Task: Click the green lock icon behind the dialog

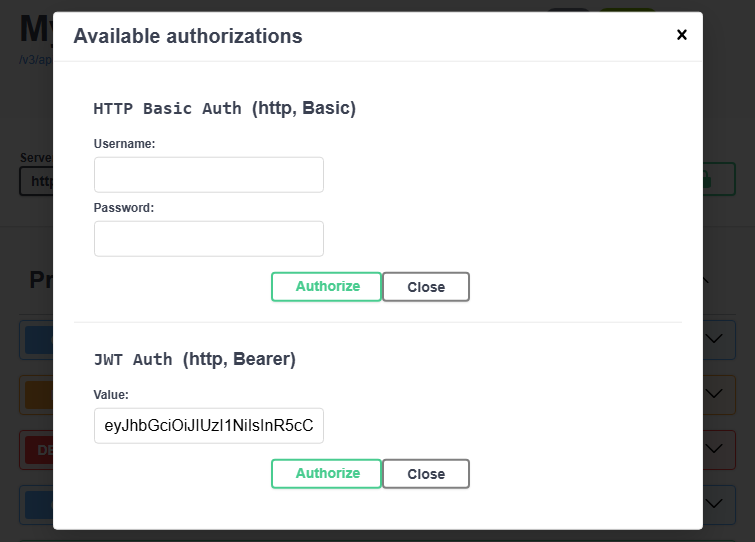Action: click(706, 180)
